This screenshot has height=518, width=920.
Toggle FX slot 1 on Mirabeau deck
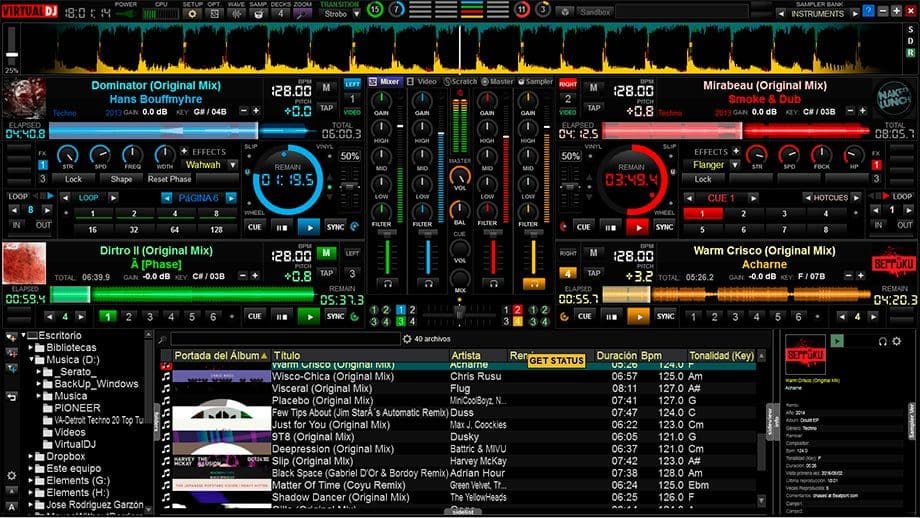pyautogui.click(x=876, y=165)
